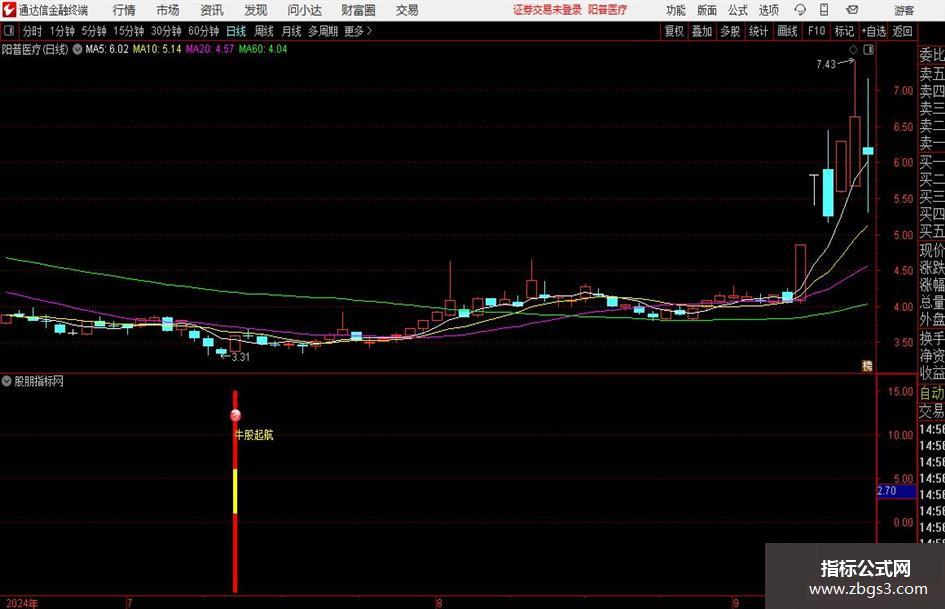Click the 3.31 low price label

coord(240,357)
